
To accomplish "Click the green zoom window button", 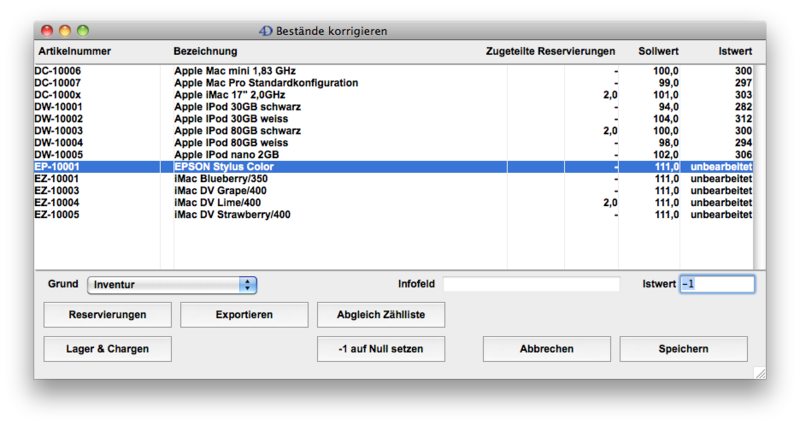I will (x=83, y=32).
